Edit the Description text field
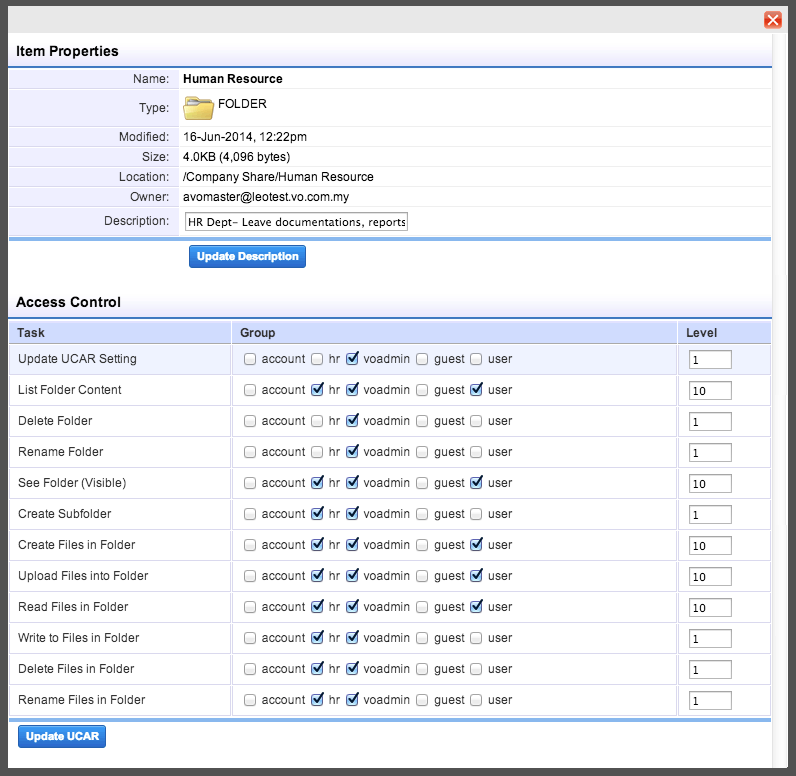796x776 pixels. [x=296, y=222]
